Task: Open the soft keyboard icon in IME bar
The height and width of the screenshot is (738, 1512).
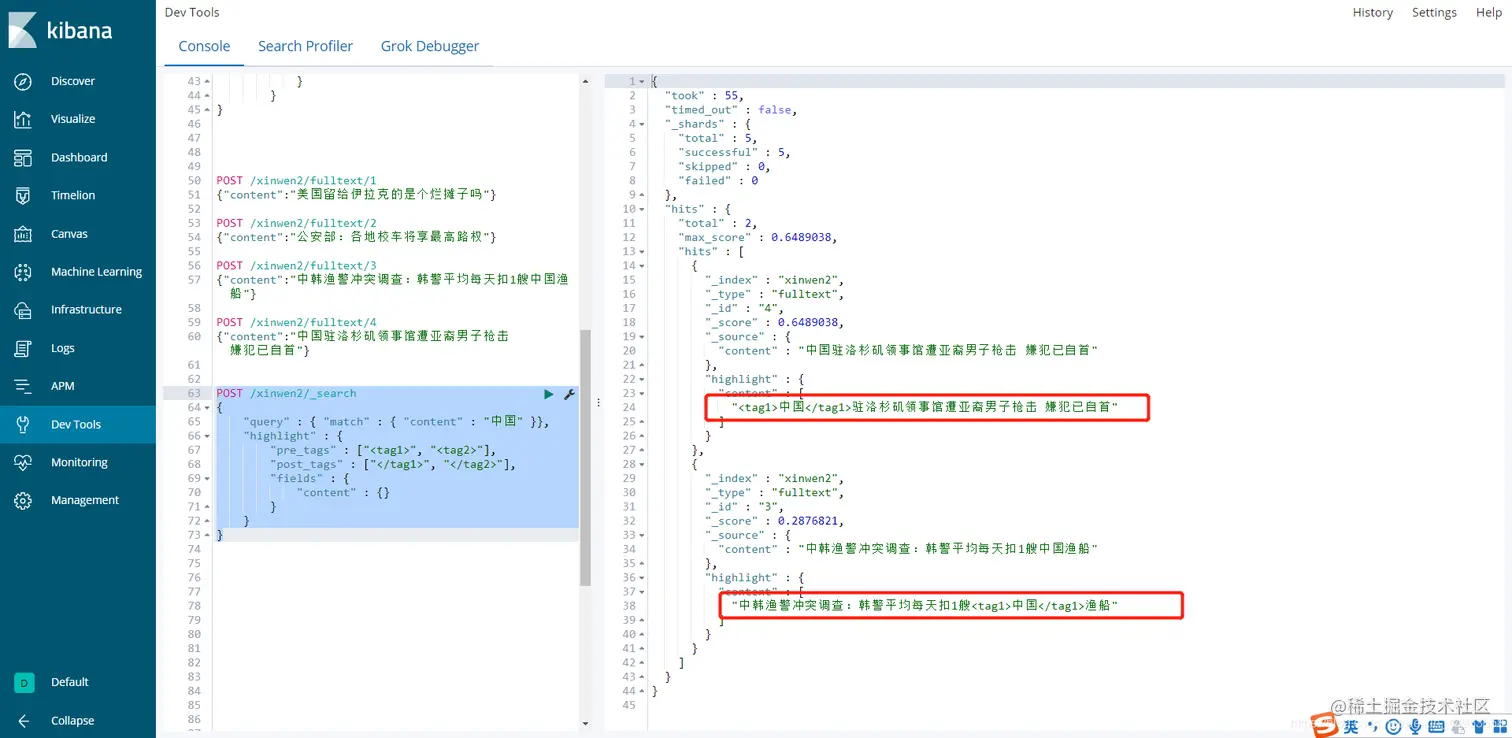Action: pyautogui.click(x=1436, y=726)
